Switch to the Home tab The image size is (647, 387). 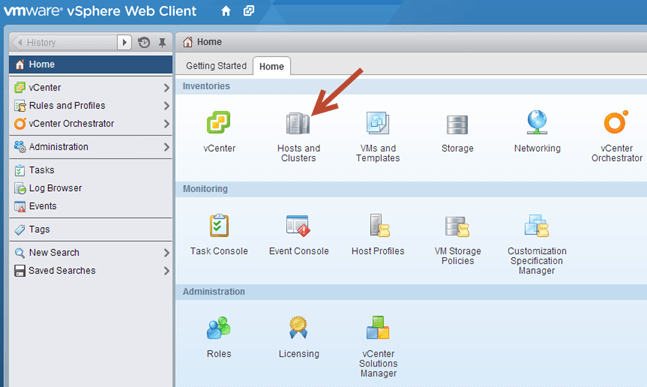272,66
